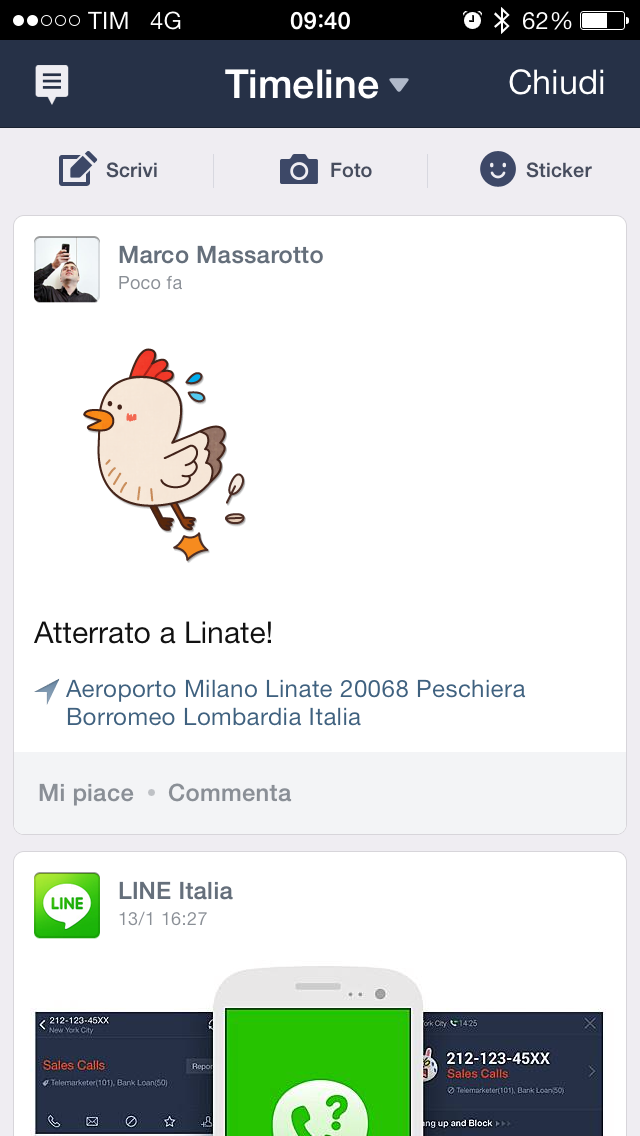Image resolution: width=640 pixels, height=1136 pixels.
Task: Tap the Bluetooth status bar icon
Action: [x=502, y=20]
